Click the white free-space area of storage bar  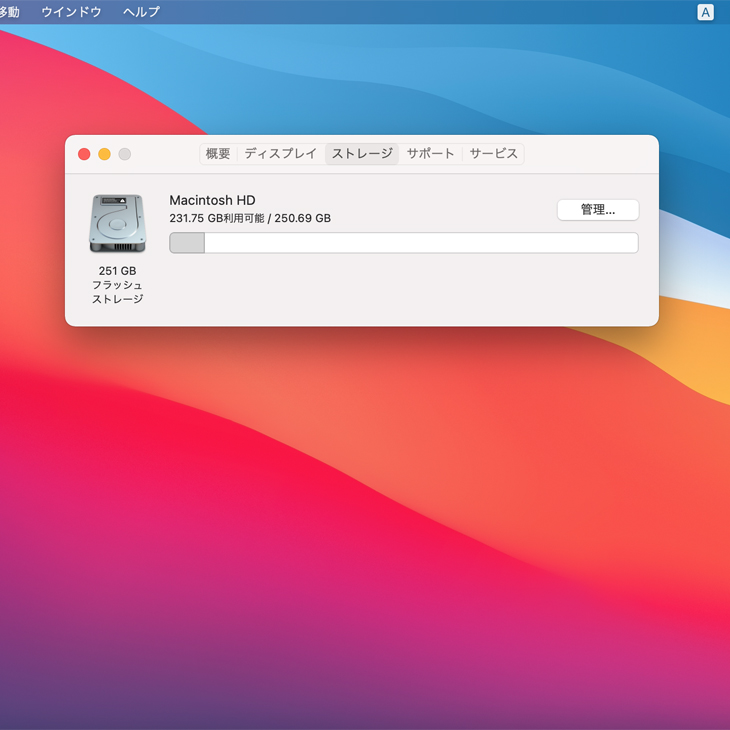[x=420, y=243]
